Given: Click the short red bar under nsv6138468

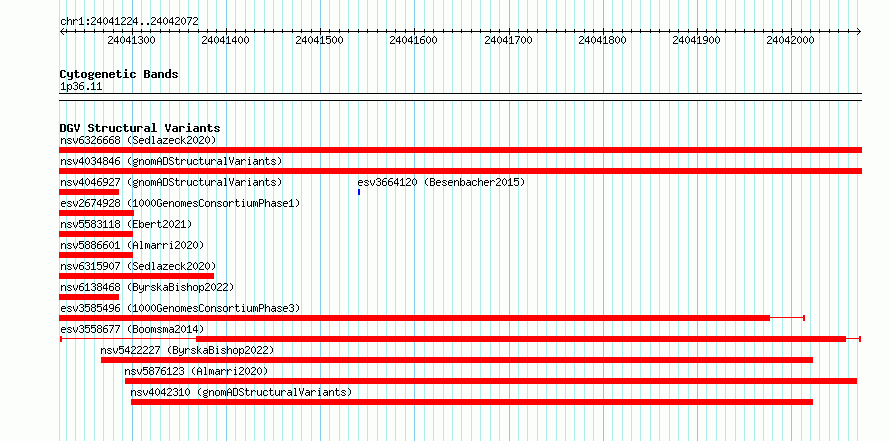Looking at the screenshot, I should 89,297.
